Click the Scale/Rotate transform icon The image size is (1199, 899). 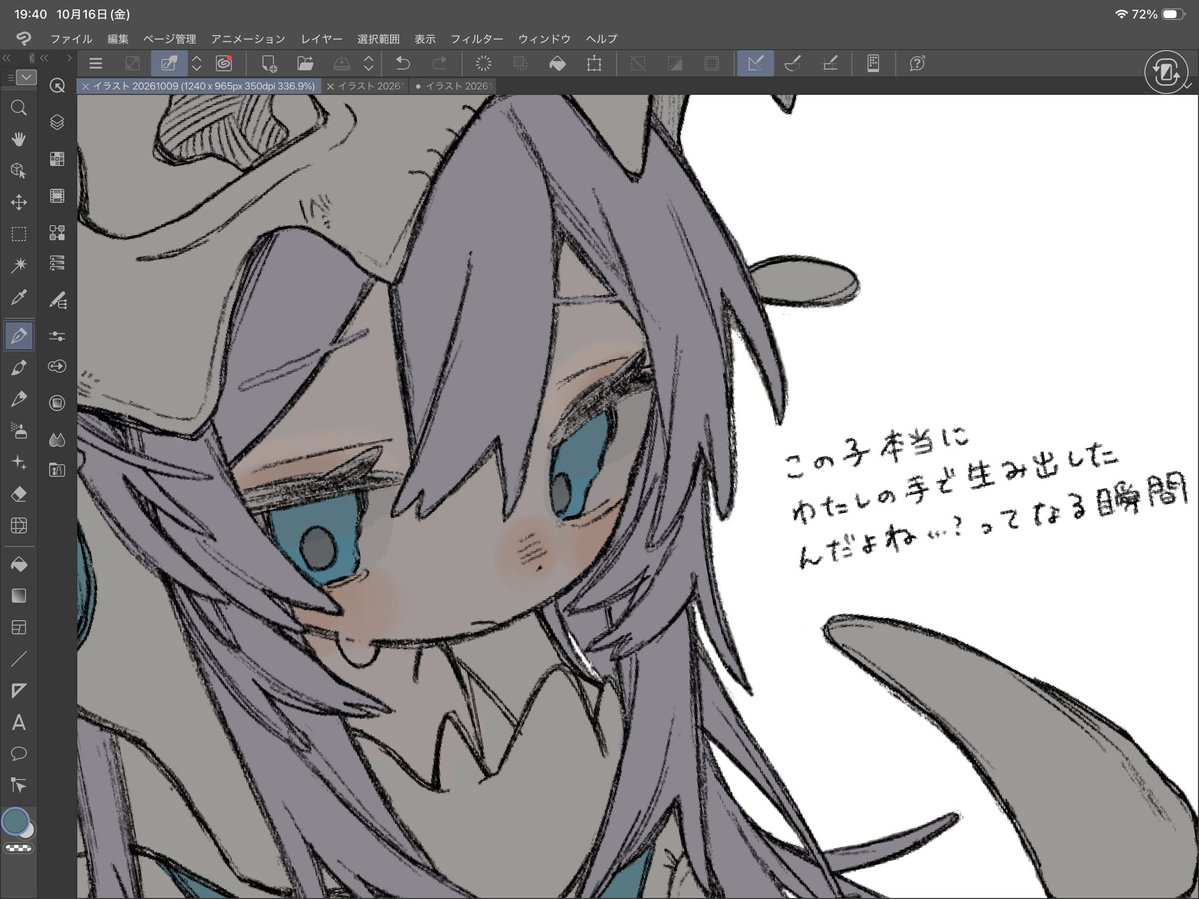(594, 63)
